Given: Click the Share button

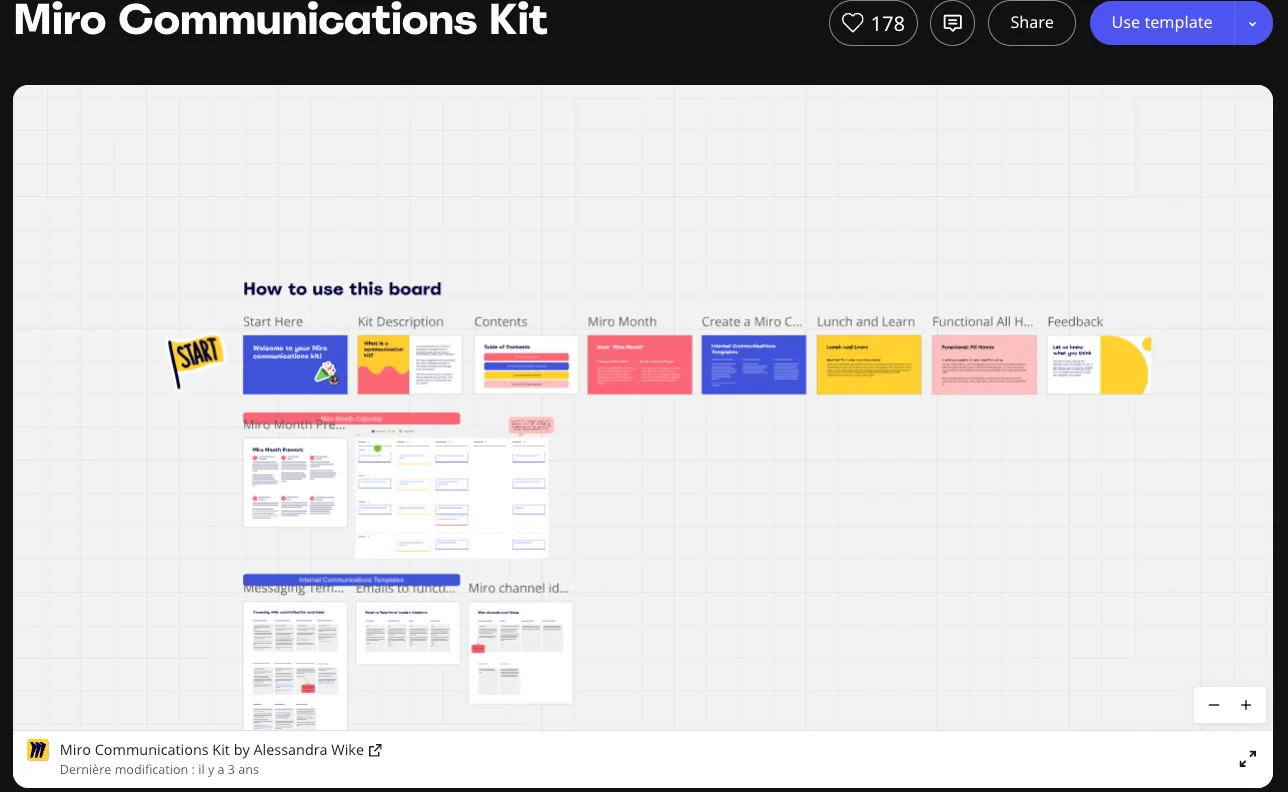Looking at the screenshot, I should (x=1031, y=23).
